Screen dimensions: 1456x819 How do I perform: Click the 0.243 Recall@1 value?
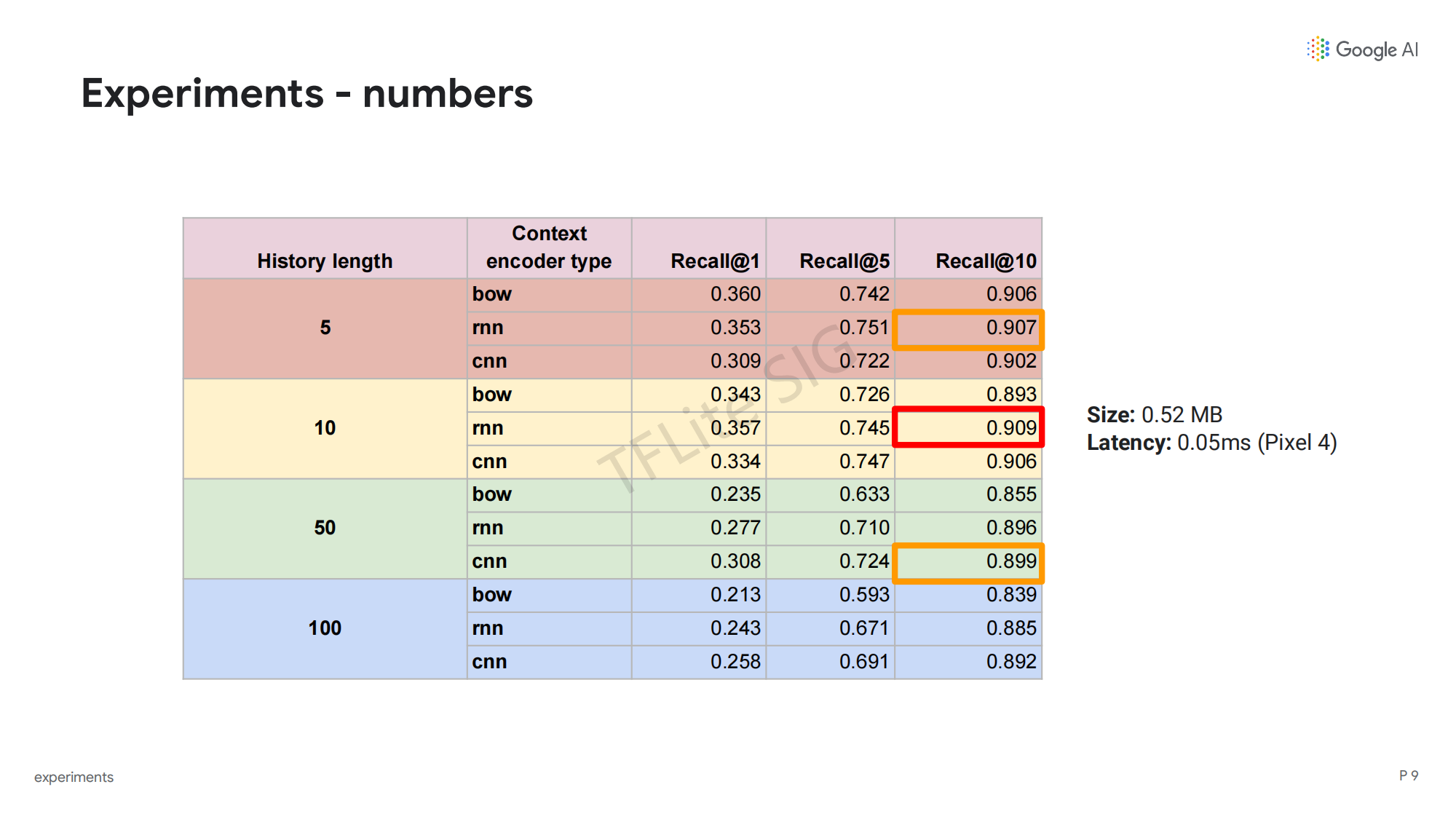(x=735, y=628)
